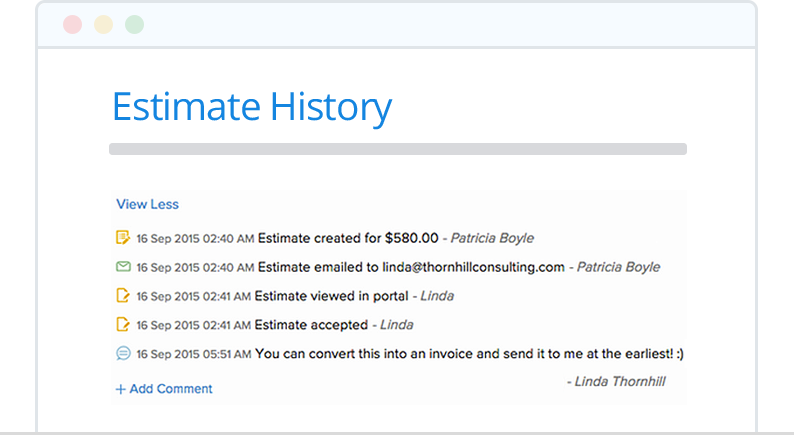The width and height of the screenshot is (794, 435).
Task: Click the viewed in portal edit icon
Action: pyautogui.click(x=123, y=295)
